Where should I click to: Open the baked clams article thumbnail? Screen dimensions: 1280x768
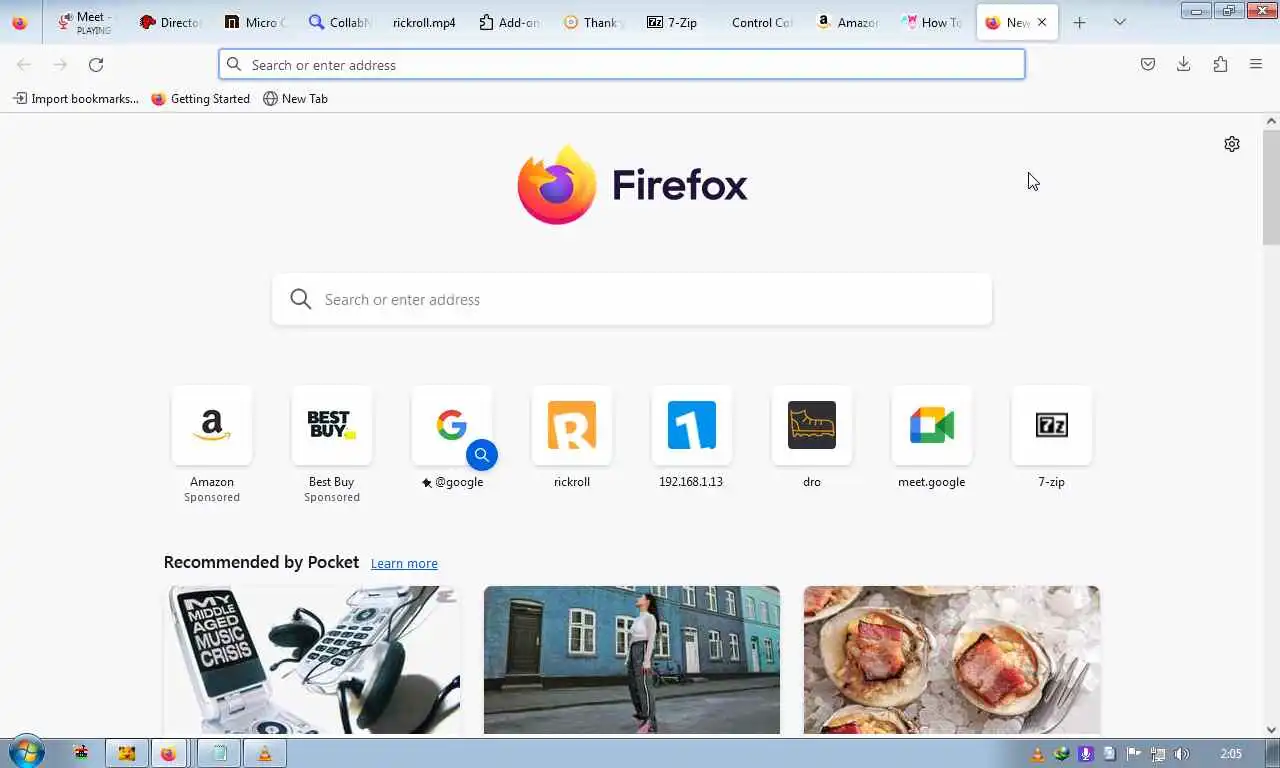click(952, 660)
